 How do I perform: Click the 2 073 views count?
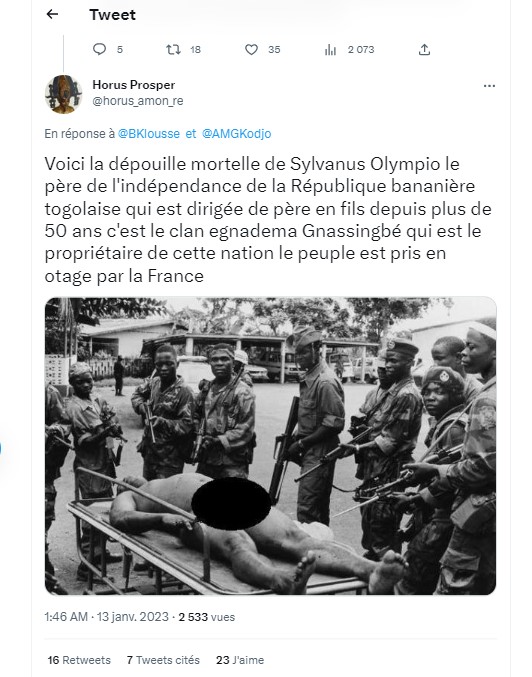point(361,50)
